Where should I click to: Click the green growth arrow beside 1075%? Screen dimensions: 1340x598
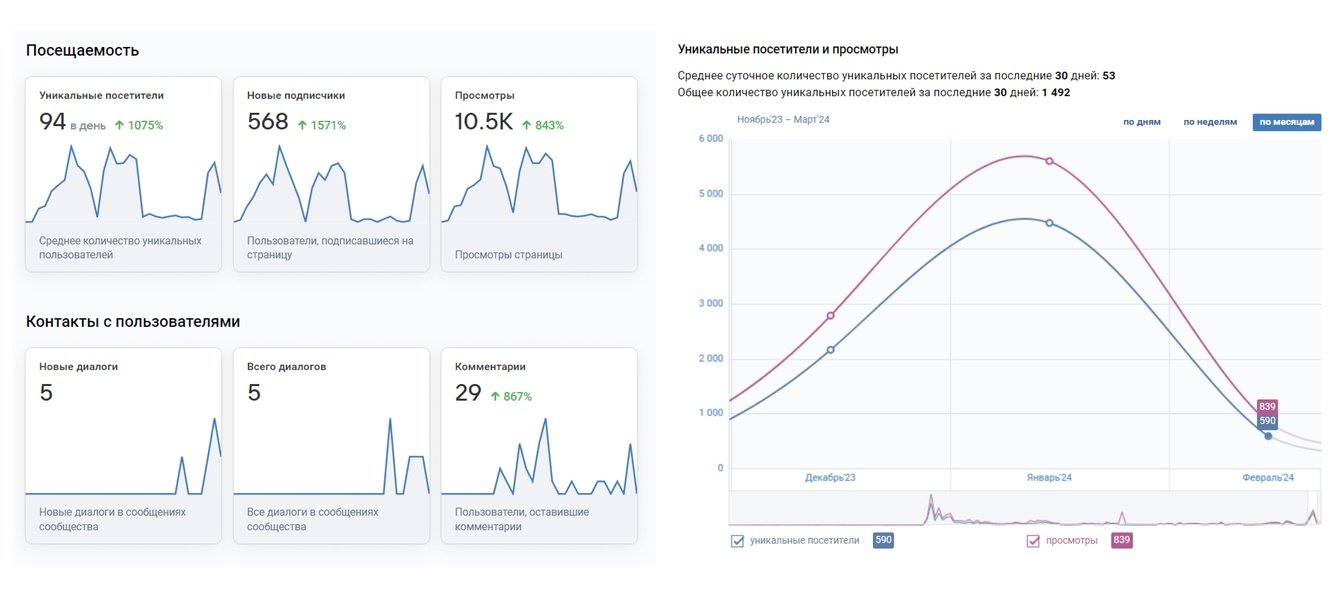[x=119, y=126]
